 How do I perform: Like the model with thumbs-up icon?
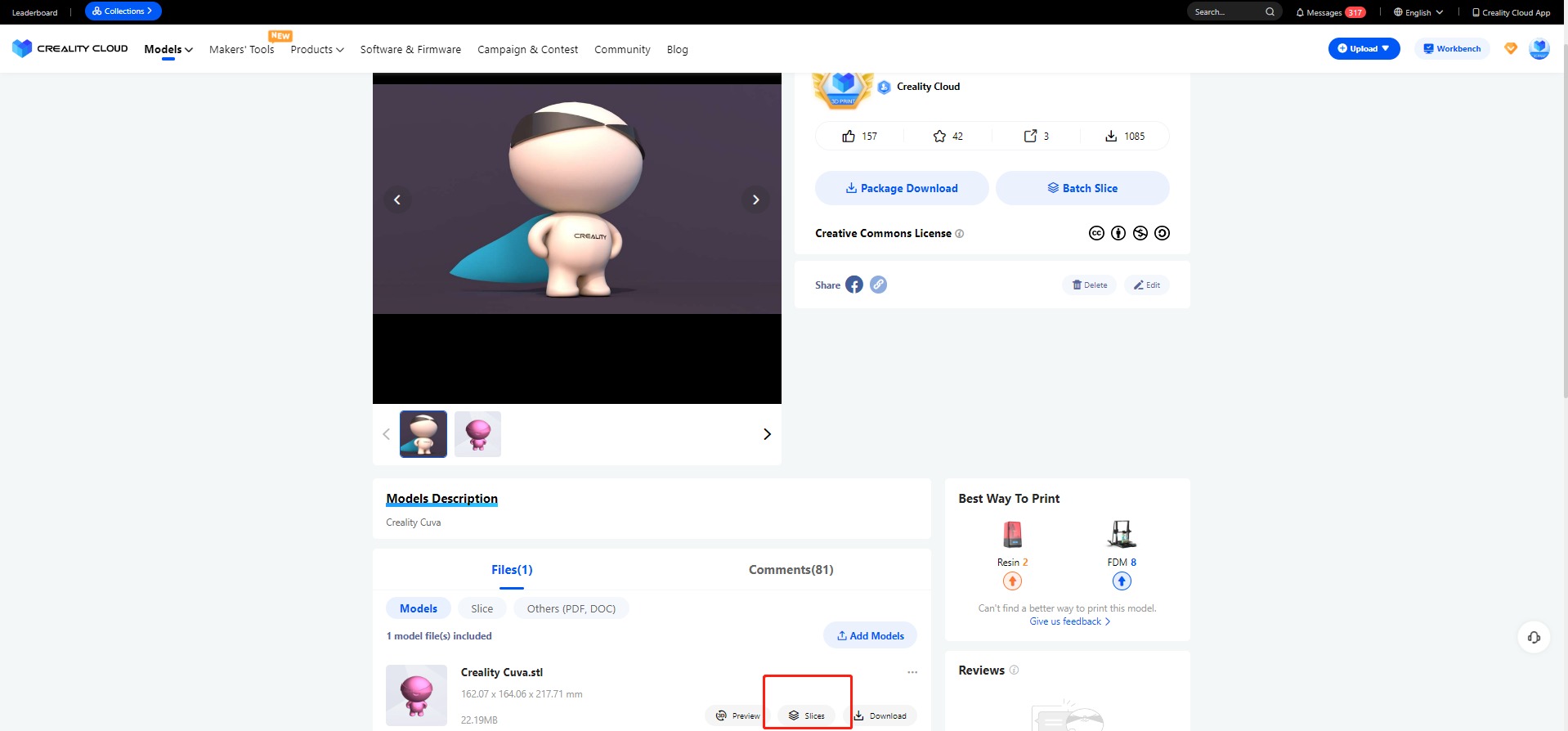(849, 137)
